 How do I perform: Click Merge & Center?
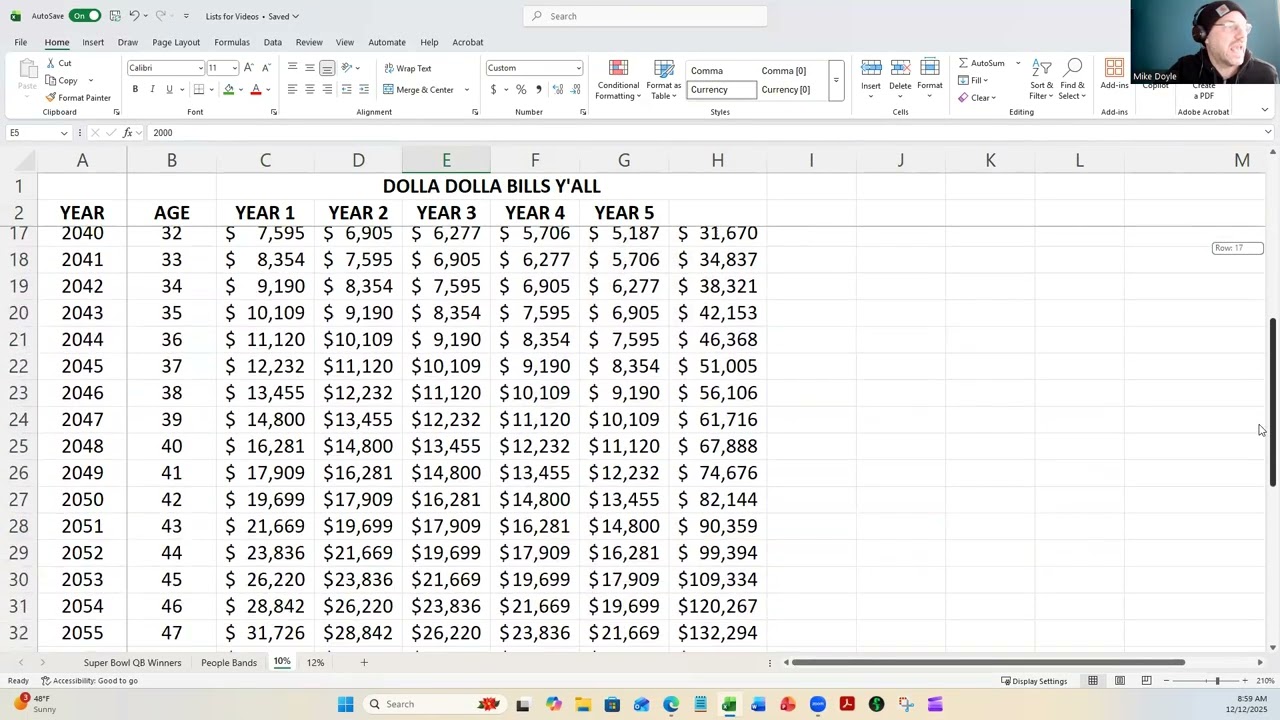[419, 90]
